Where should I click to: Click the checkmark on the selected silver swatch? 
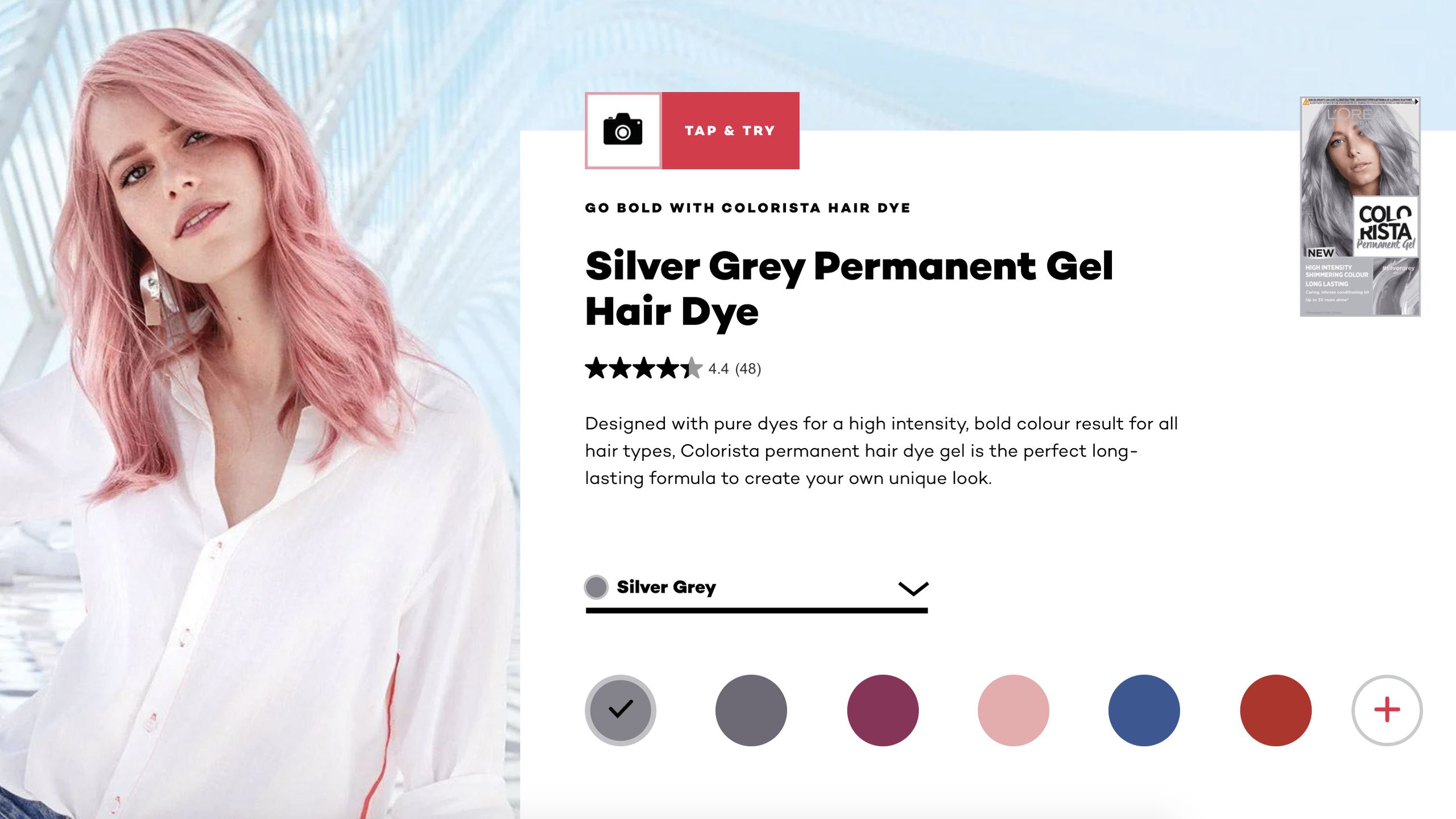click(621, 709)
